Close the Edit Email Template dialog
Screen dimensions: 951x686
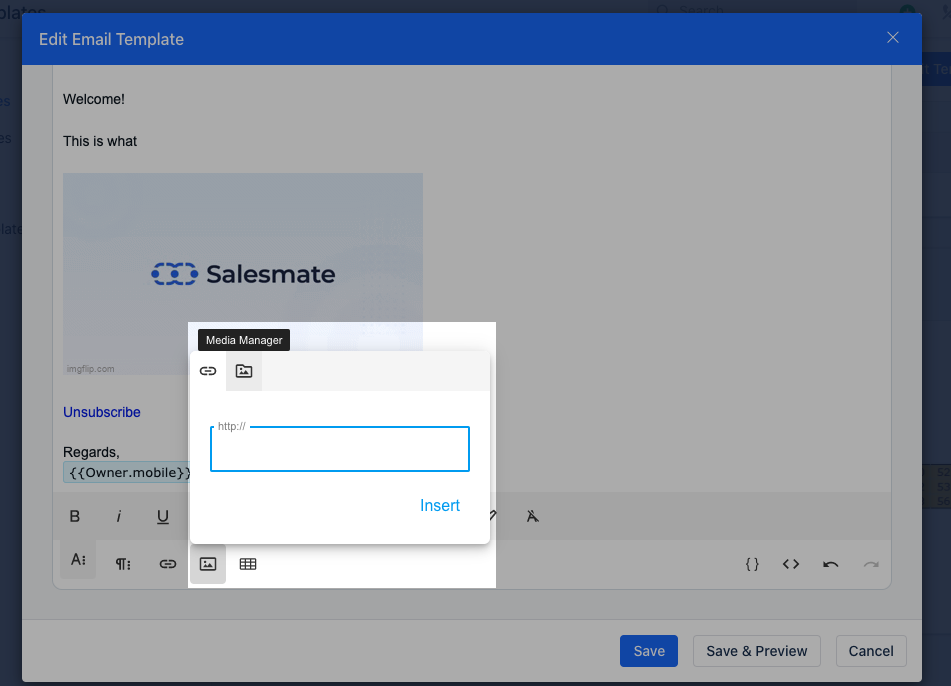click(893, 38)
